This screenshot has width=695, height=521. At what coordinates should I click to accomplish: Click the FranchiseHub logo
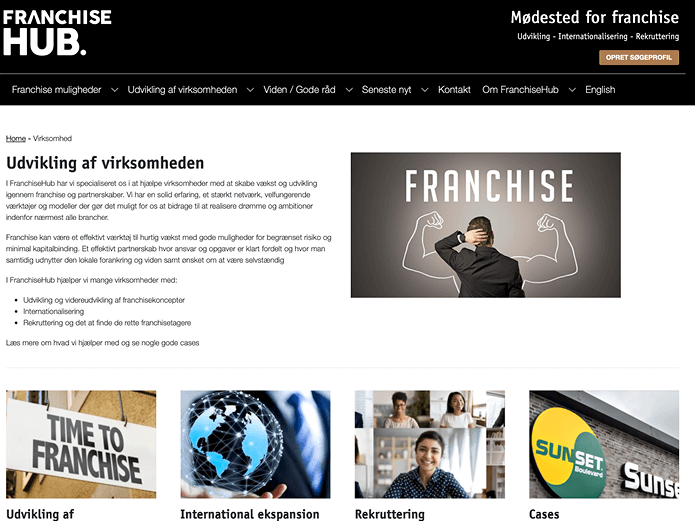57,33
